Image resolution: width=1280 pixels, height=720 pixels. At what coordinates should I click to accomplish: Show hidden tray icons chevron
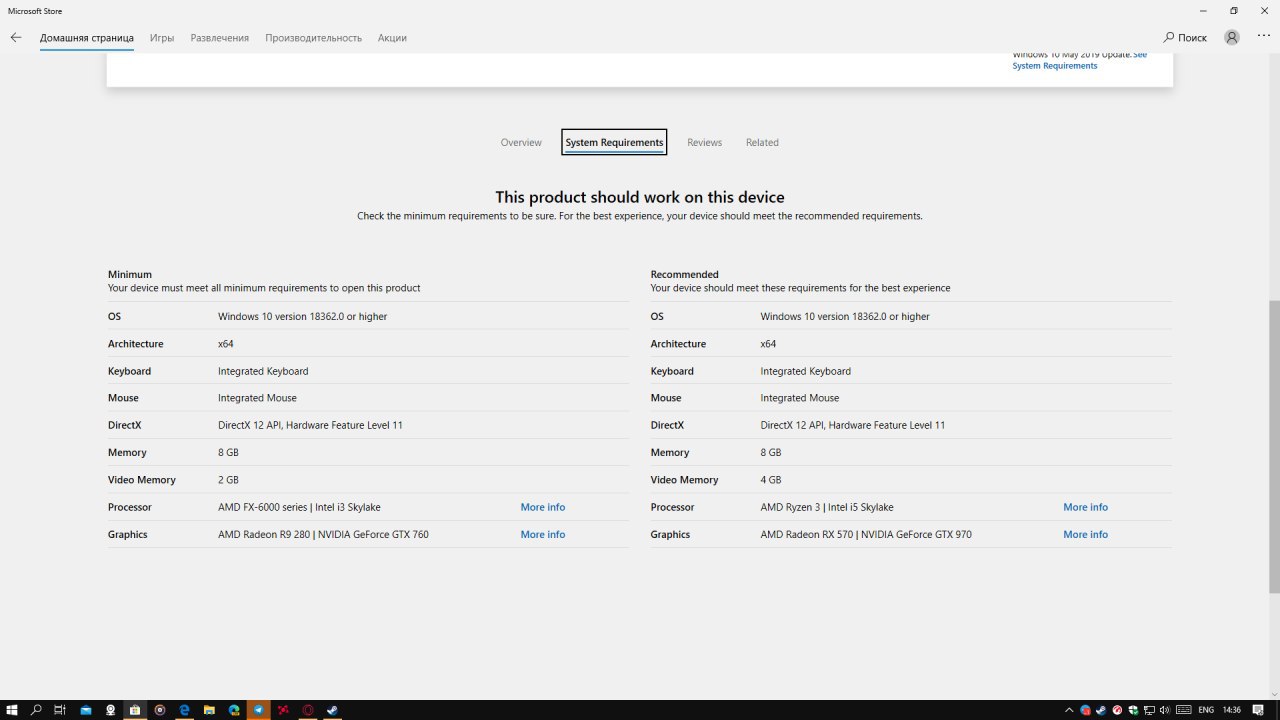1069,710
